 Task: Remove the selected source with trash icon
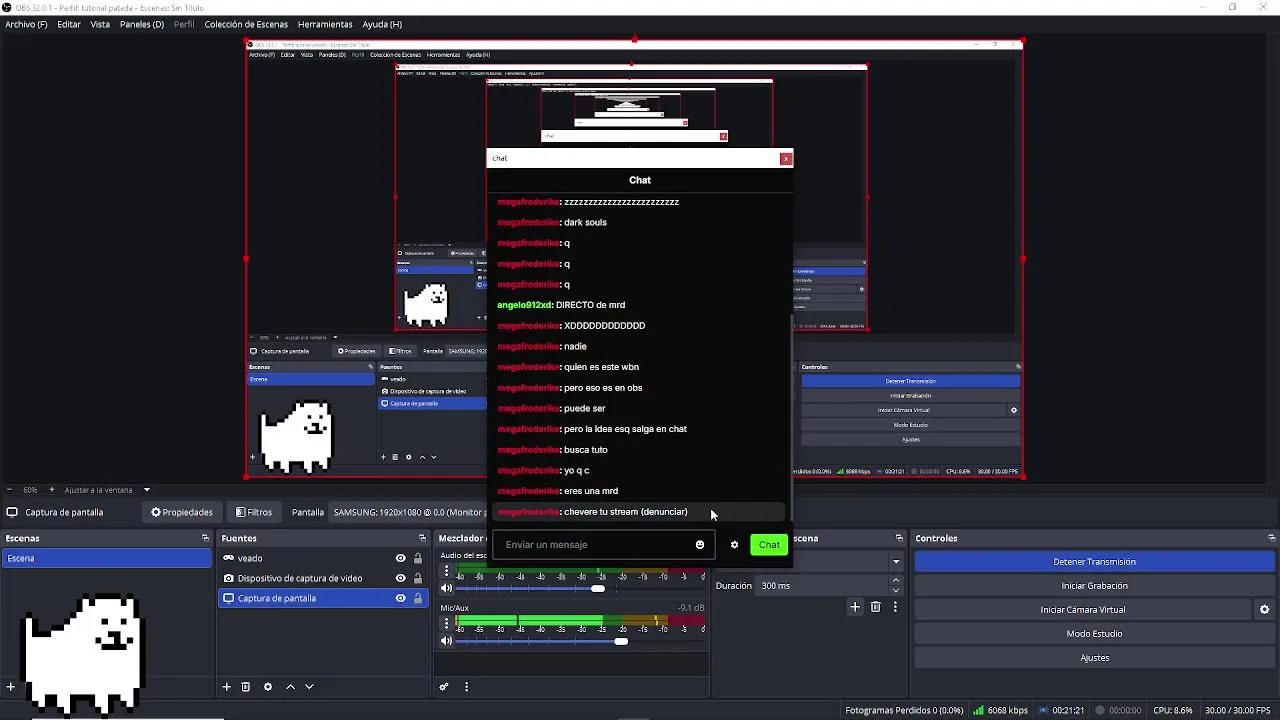tap(246, 687)
